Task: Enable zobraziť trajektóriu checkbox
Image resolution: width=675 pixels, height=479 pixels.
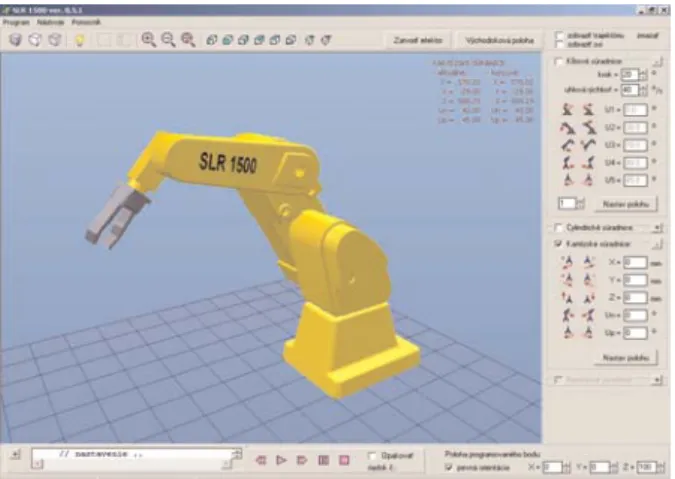Action: coord(560,35)
